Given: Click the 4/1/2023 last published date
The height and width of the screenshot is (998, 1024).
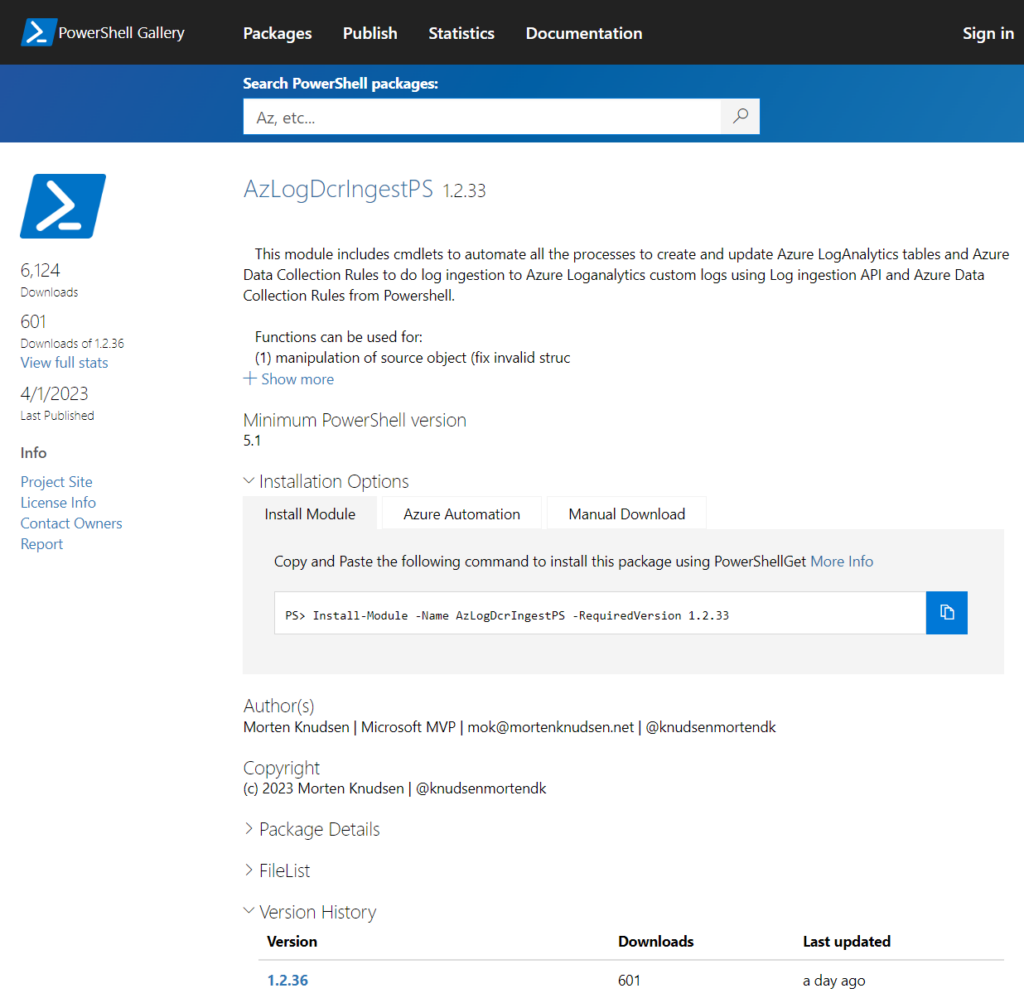Looking at the screenshot, I should pos(54,393).
